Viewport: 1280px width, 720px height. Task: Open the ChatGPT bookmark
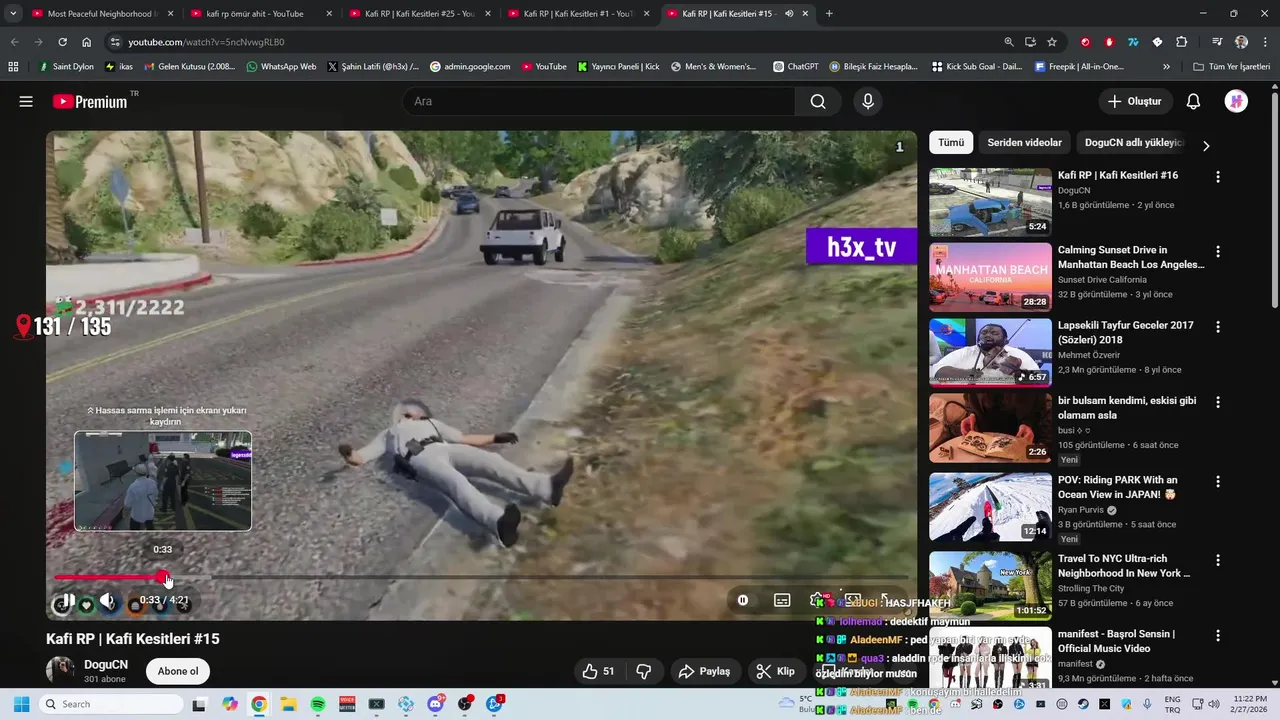796,66
